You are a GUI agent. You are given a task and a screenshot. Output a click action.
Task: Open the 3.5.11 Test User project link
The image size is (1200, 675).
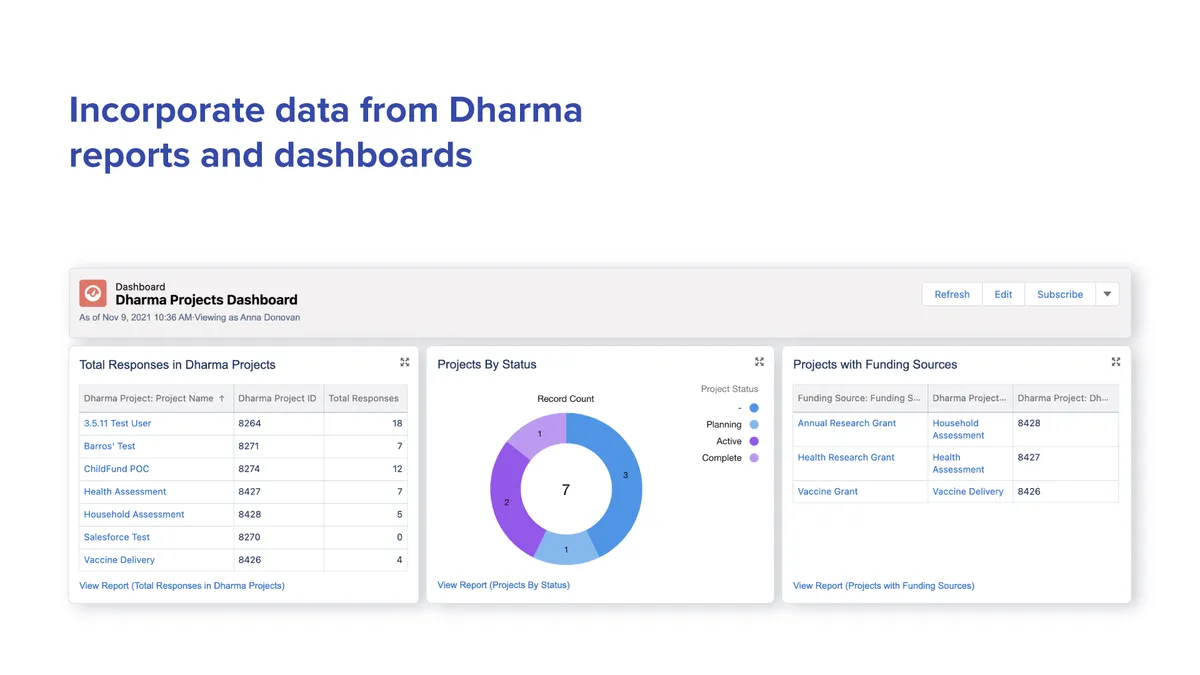117,423
